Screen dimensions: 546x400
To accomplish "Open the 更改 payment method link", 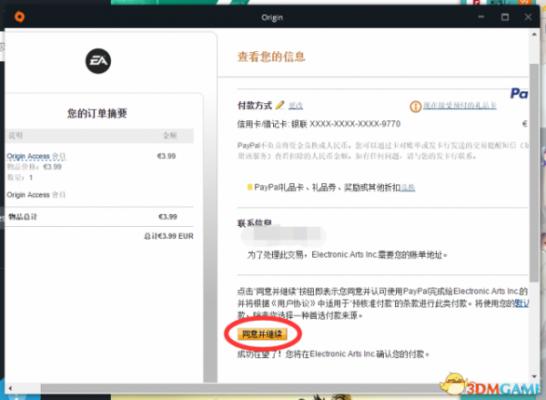I will pyautogui.click(x=296, y=105).
